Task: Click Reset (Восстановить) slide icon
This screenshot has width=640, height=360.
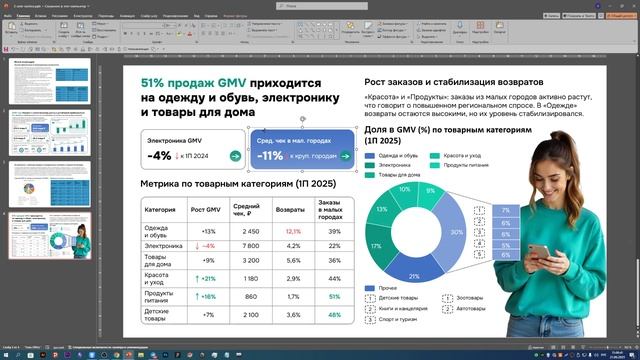Action: coord(94,30)
